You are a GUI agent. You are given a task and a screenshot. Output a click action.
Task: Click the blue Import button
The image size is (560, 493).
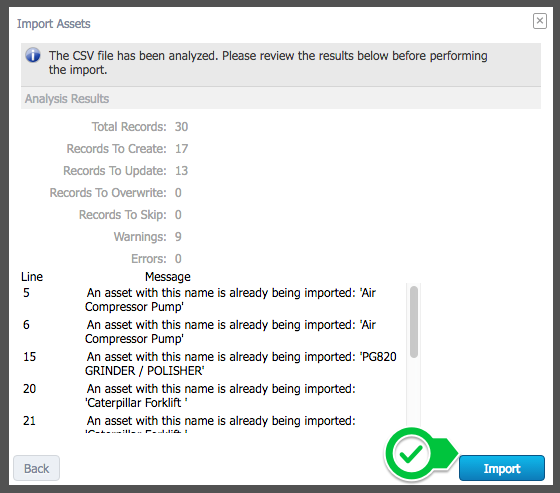point(501,468)
